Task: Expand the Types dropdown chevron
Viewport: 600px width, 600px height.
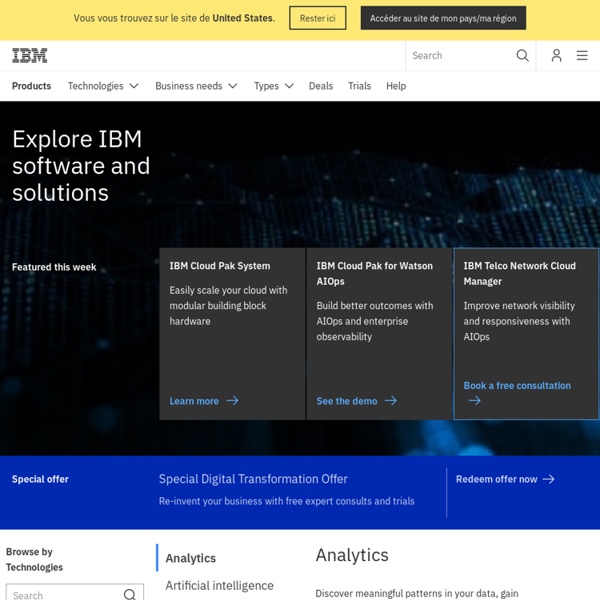Action: (289, 86)
